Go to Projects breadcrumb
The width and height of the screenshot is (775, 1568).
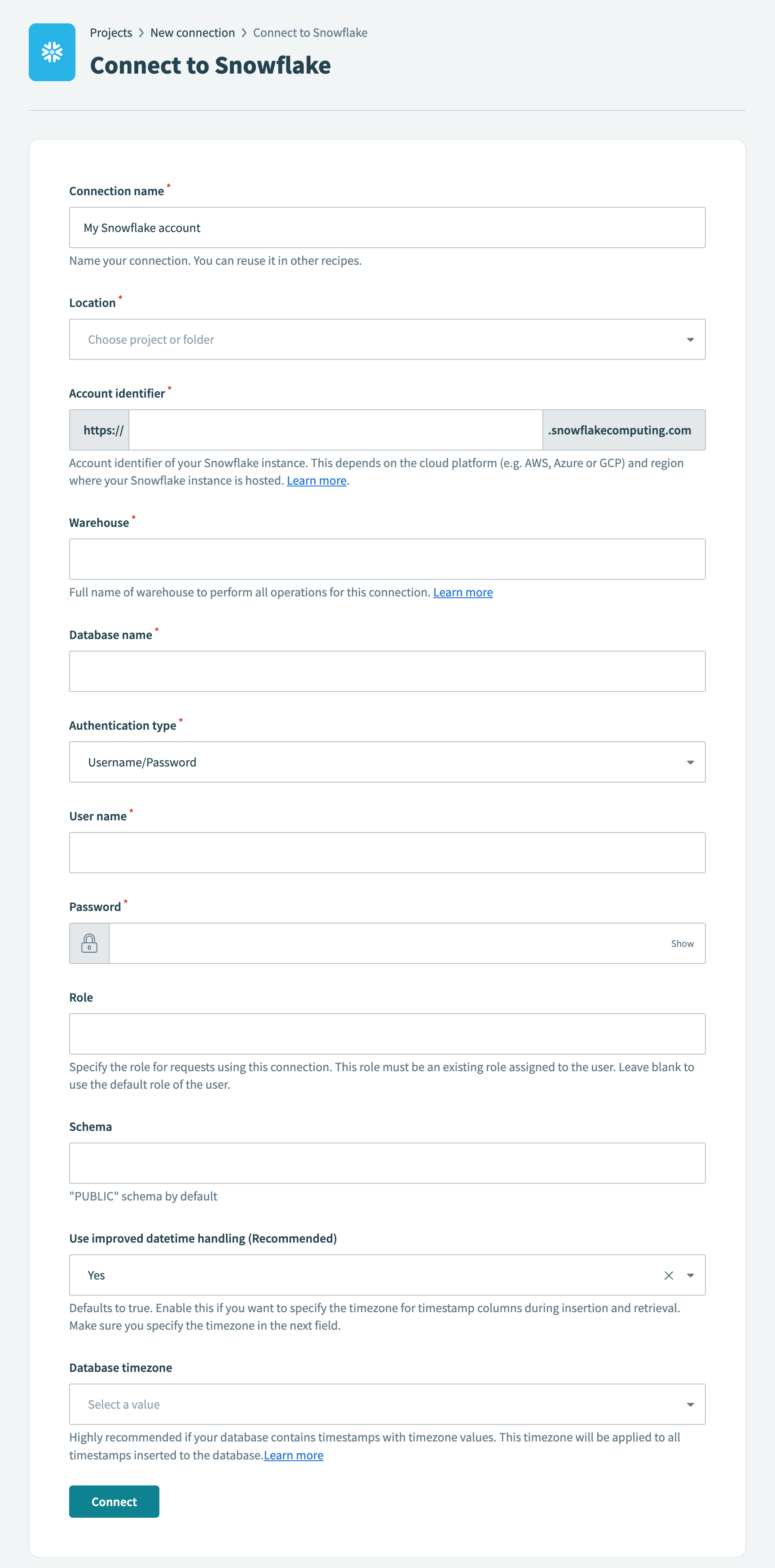[111, 33]
